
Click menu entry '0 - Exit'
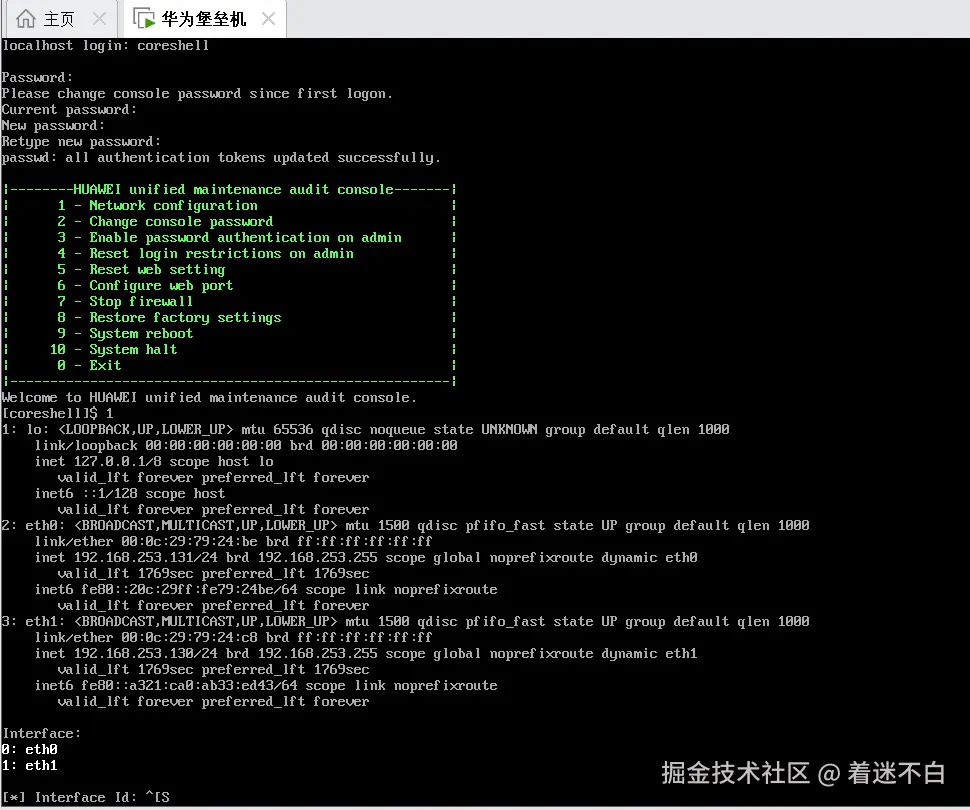pyautogui.click(x=89, y=366)
